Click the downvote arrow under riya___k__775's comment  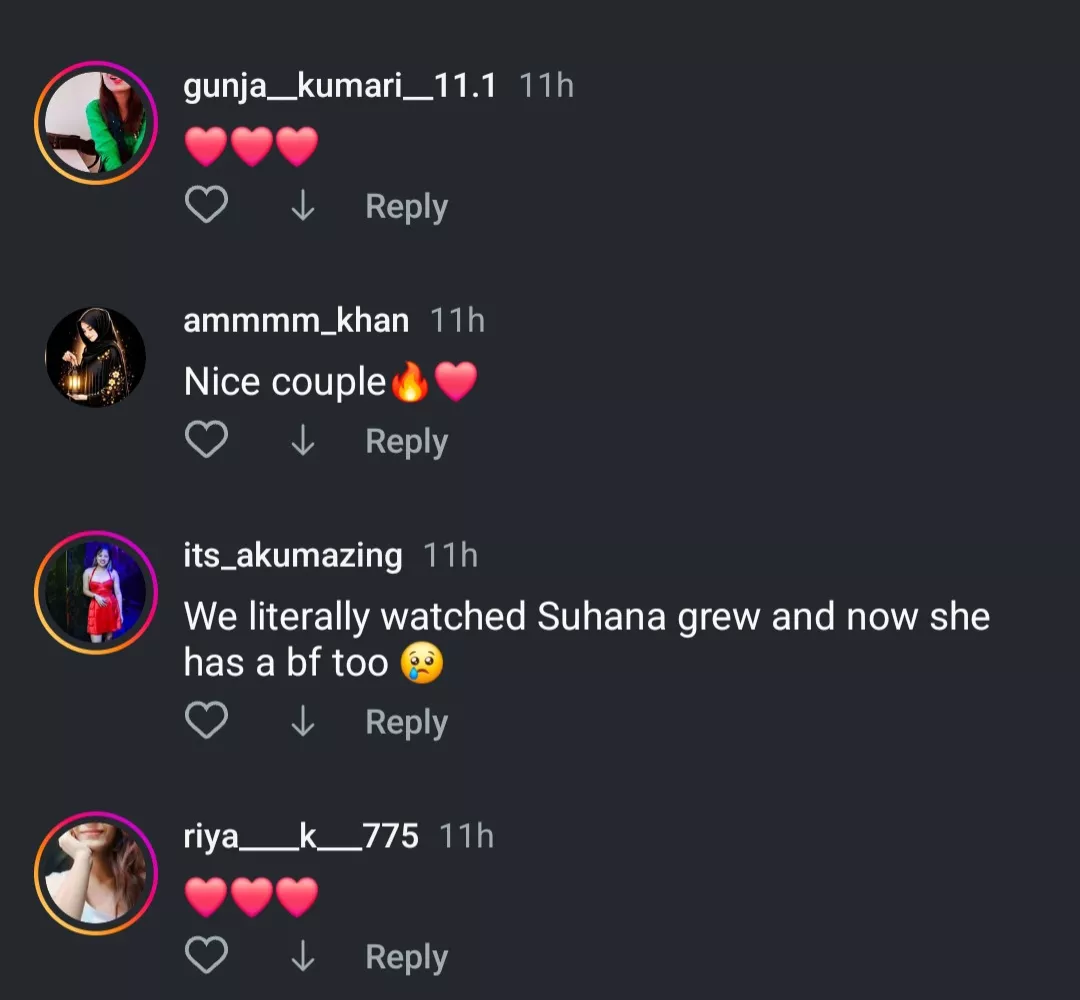(303, 954)
